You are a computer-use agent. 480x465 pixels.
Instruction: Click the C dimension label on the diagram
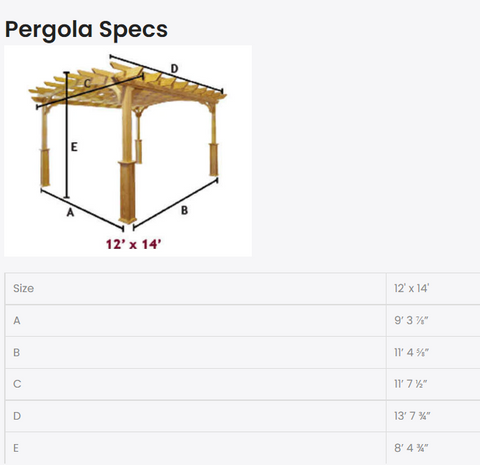(87, 83)
